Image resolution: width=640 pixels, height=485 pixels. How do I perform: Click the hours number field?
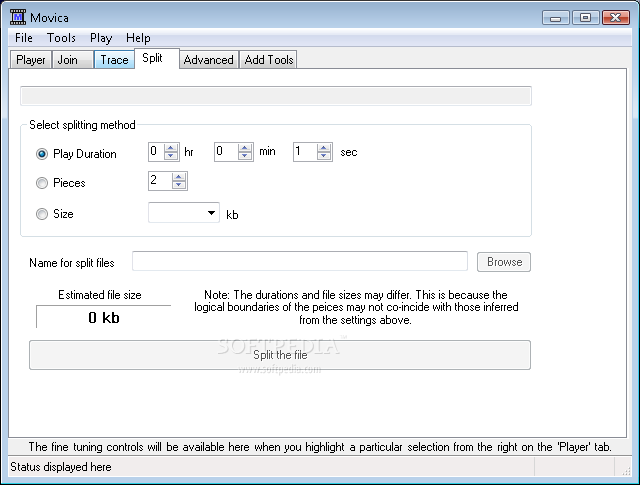tap(156, 152)
